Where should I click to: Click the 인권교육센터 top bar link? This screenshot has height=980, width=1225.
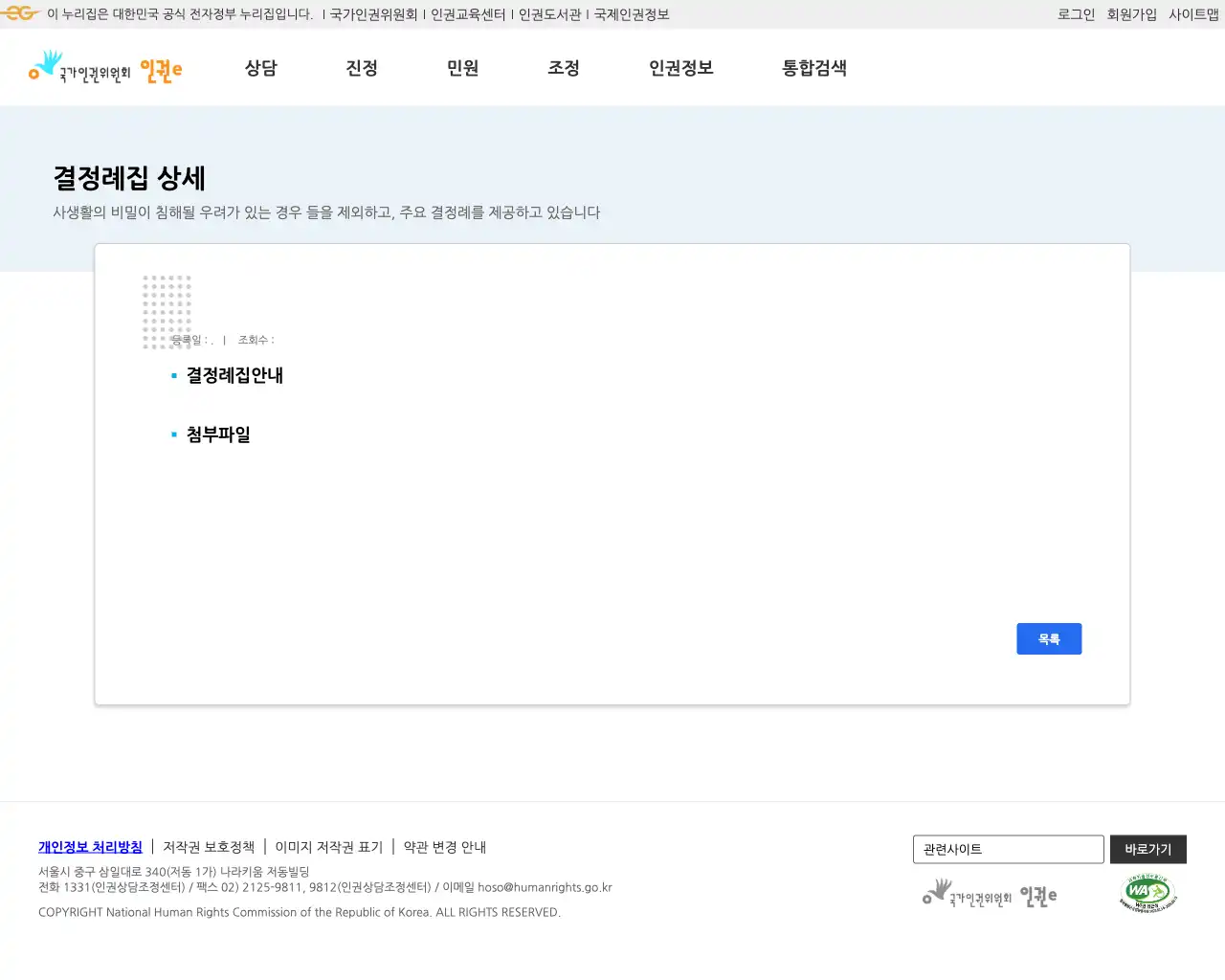(x=468, y=13)
